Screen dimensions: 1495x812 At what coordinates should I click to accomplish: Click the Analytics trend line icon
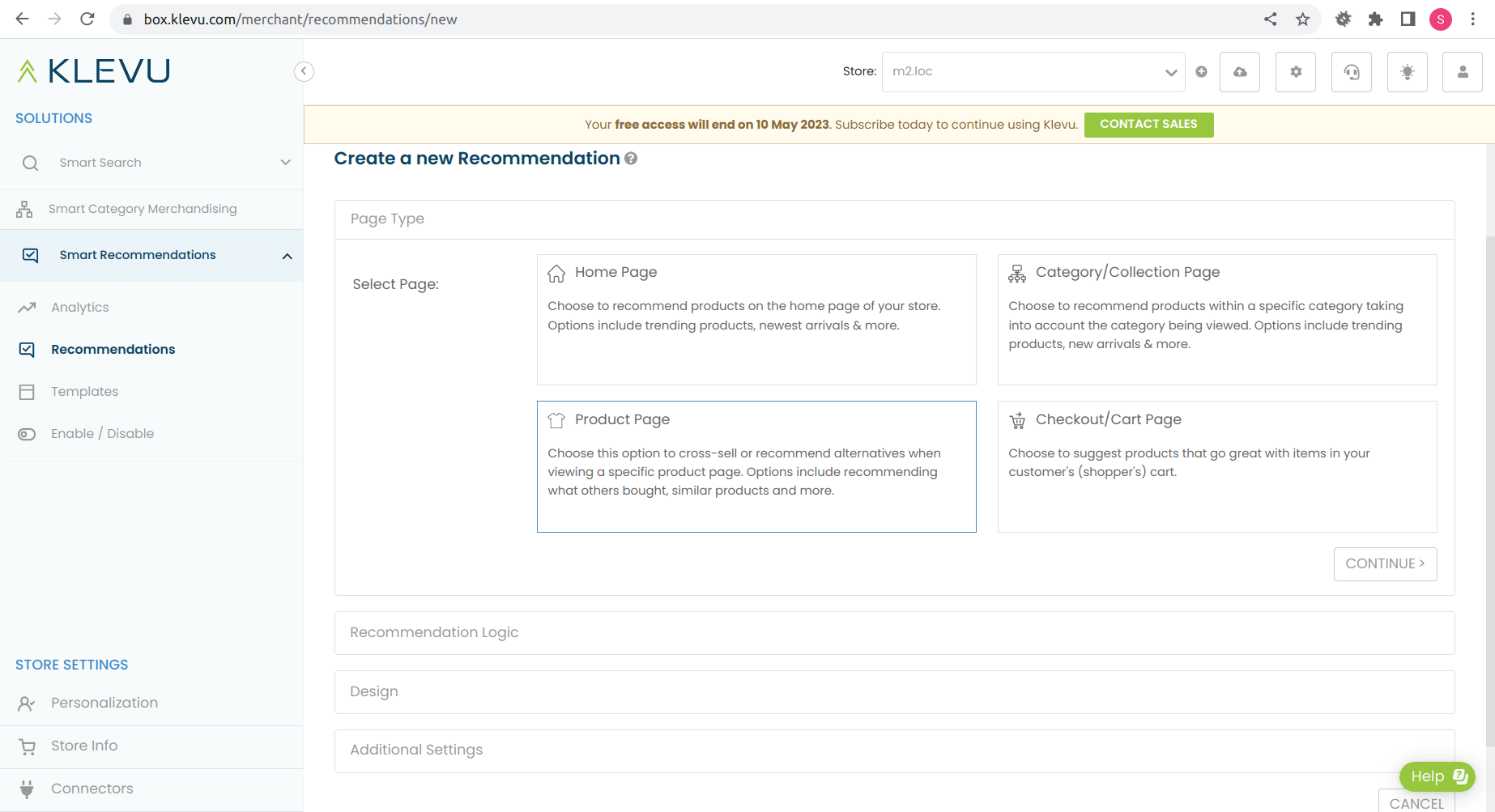coord(27,308)
